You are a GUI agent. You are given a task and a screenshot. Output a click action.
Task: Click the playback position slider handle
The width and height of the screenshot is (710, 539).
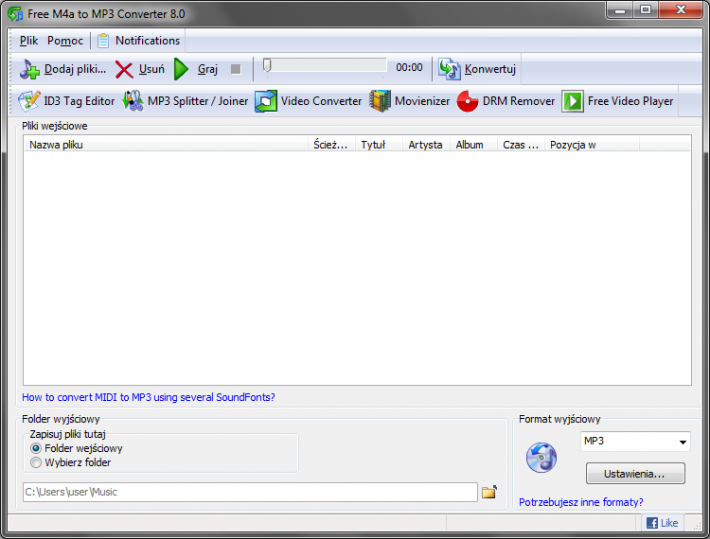coord(267,65)
